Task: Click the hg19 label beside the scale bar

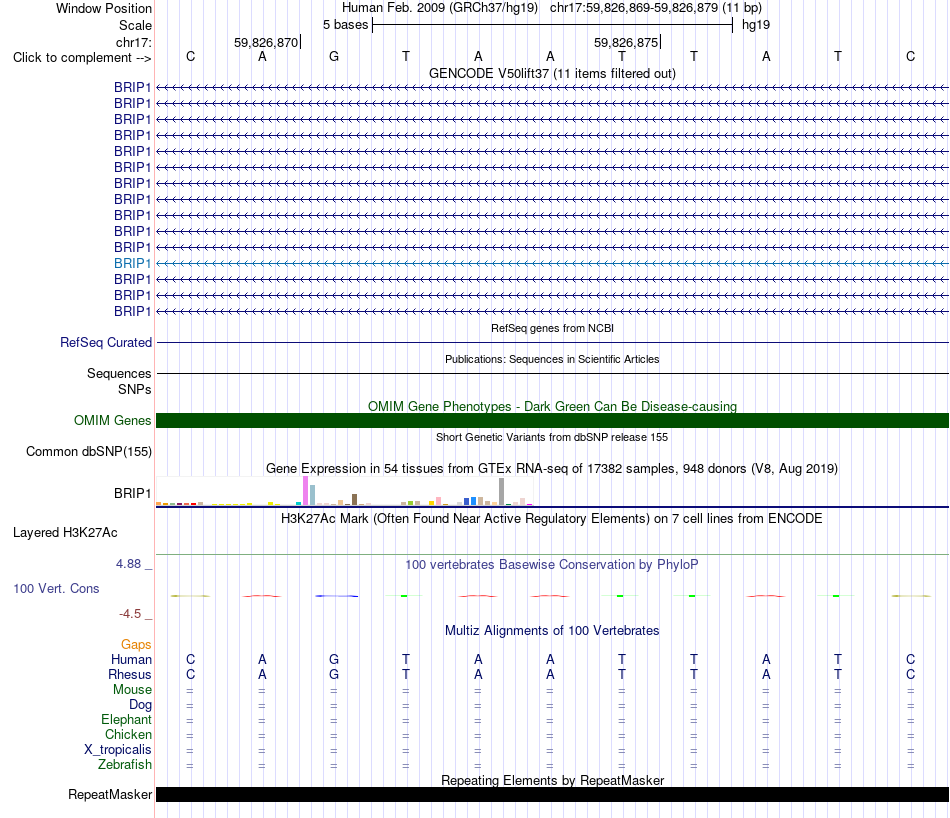Action: (x=756, y=25)
